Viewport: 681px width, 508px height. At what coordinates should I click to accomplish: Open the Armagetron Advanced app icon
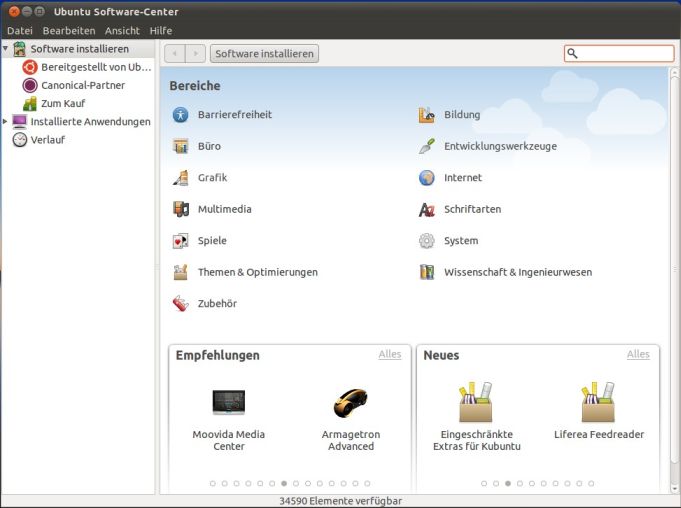350,402
